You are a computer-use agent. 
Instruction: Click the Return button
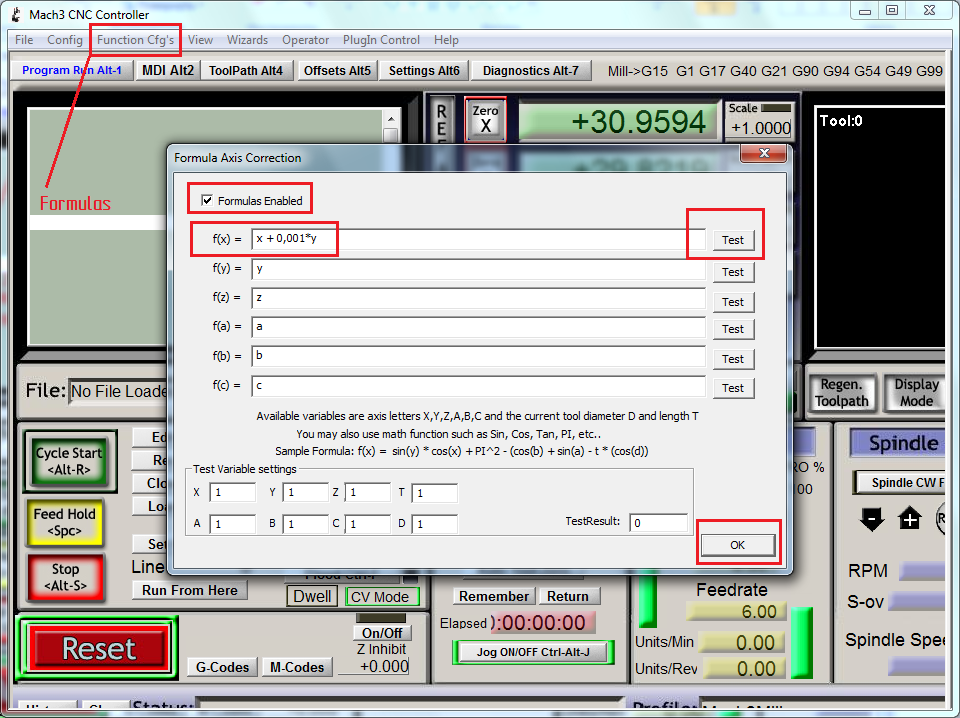[x=568, y=596]
